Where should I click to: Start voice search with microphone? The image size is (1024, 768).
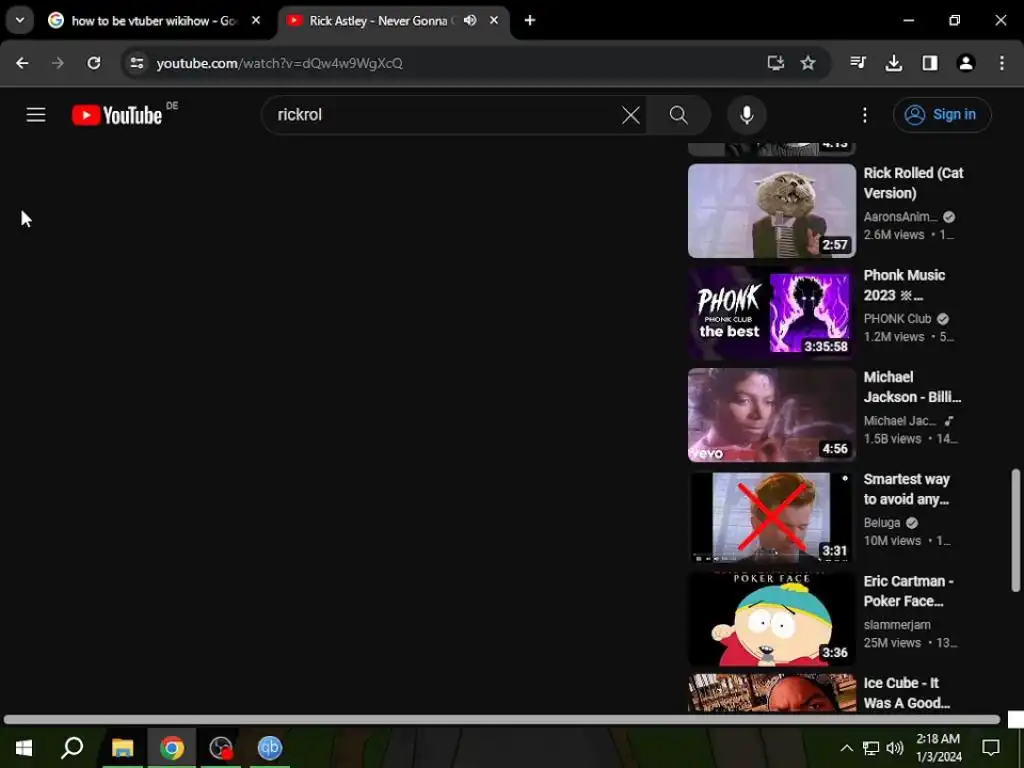coord(746,115)
